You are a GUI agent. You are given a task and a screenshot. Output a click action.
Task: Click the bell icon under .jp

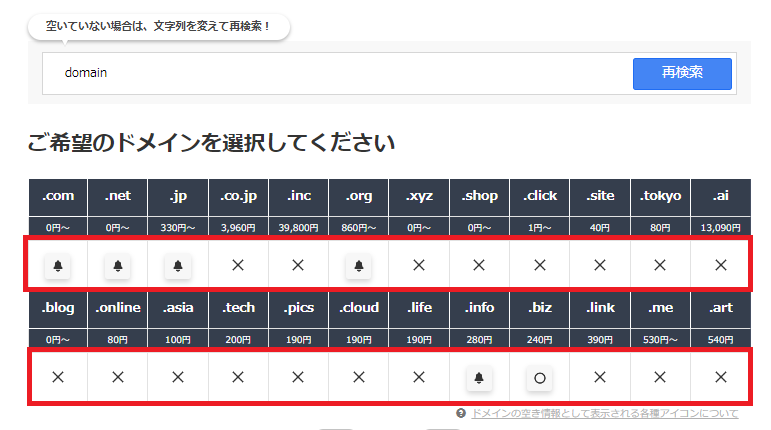(x=178, y=265)
